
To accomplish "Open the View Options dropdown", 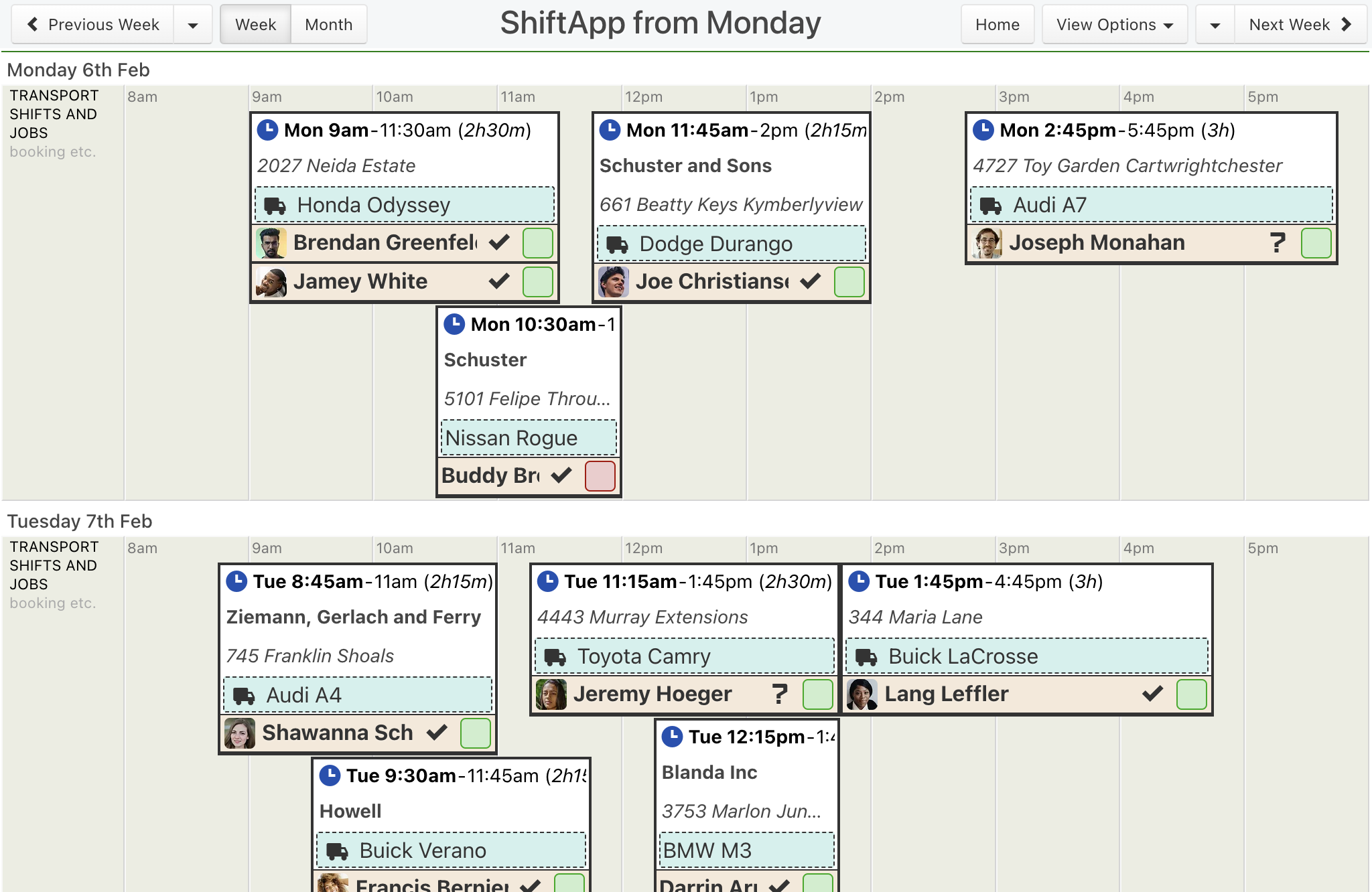I will [1115, 25].
